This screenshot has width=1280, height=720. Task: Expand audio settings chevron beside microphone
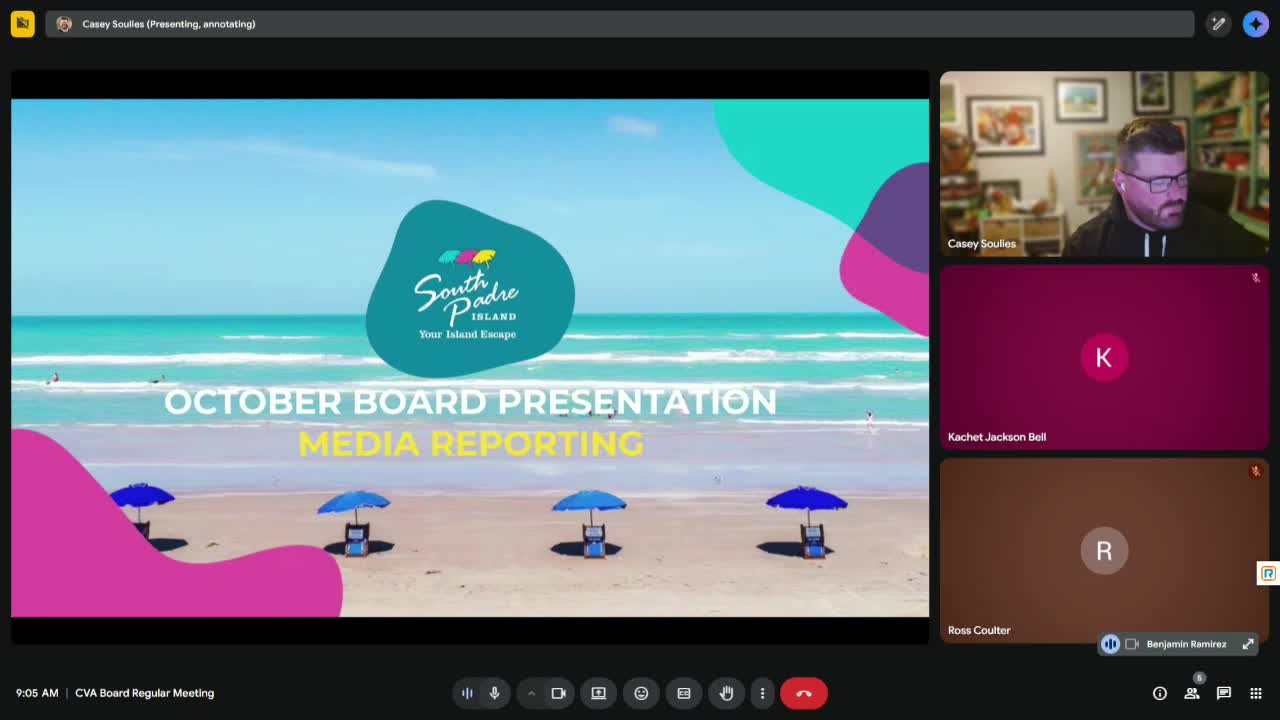click(531, 693)
